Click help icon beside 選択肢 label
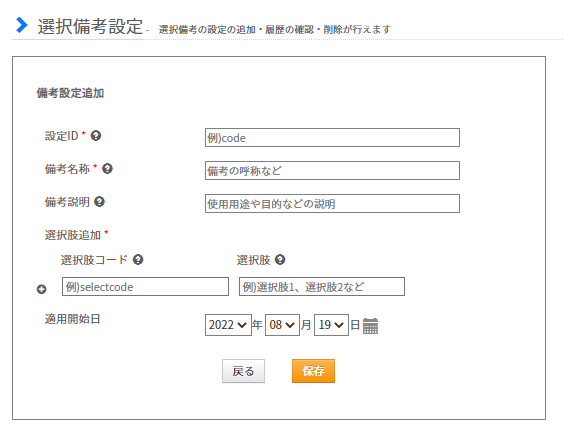Screen dimensions: 564x428 pyautogui.click(x=280, y=259)
